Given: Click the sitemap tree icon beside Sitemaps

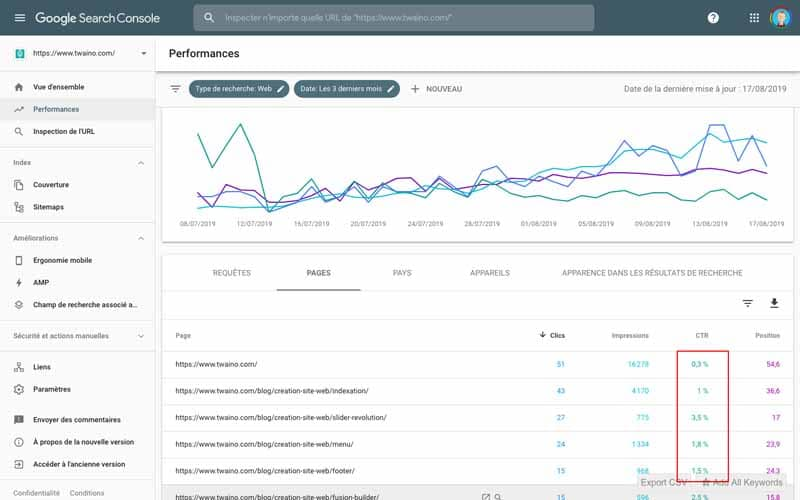Looking at the screenshot, I should coord(19,207).
